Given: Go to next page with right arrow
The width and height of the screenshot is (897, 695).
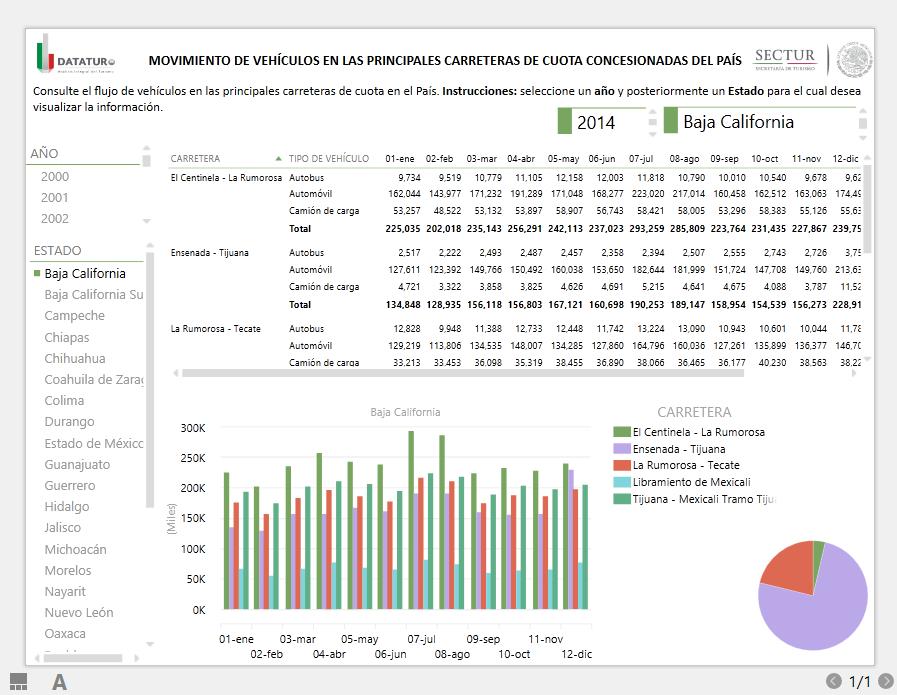Looking at the screenshot, I should [885, 681].
